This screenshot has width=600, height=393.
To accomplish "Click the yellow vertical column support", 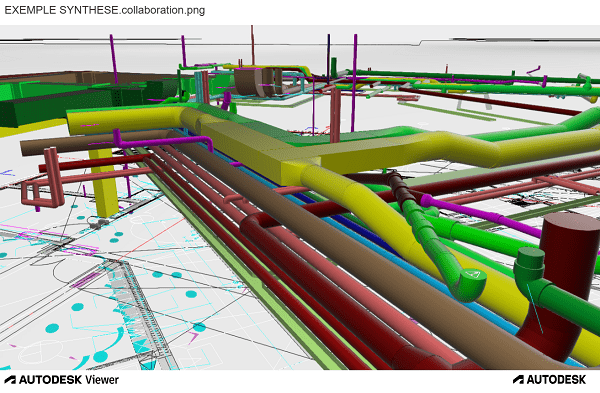I will click(104, 183).
